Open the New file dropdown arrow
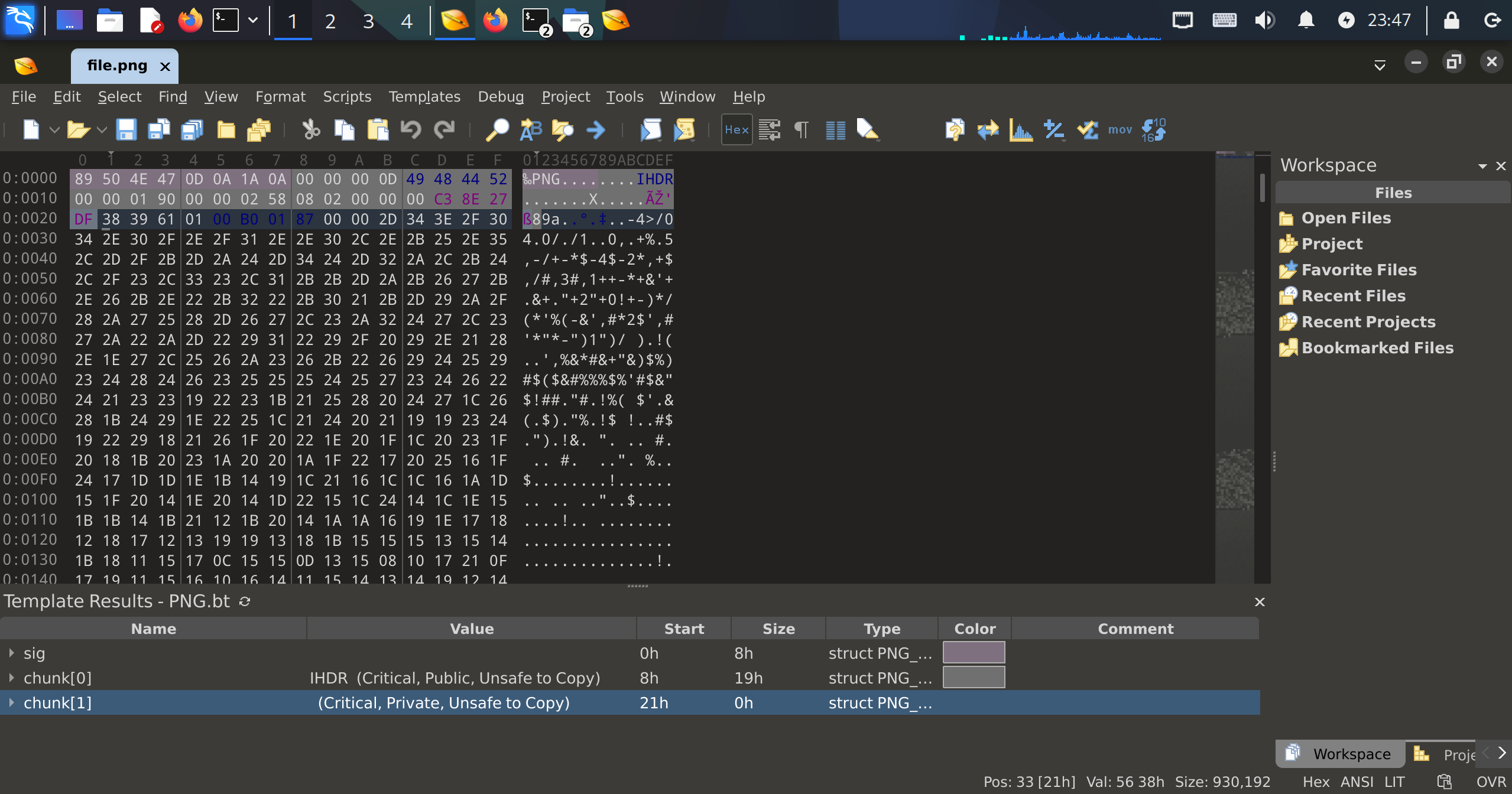The image size is (1512, 794). (54, 129)
